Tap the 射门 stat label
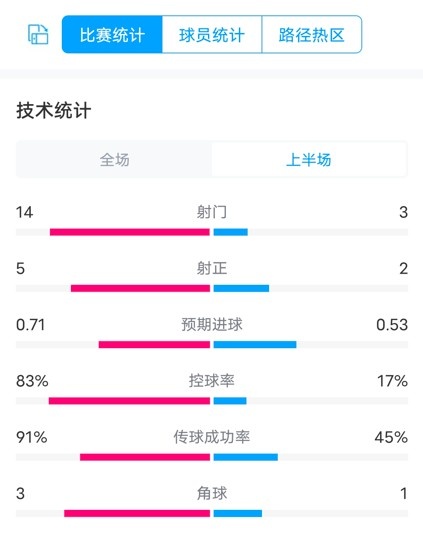This screenshot has height=539, width=423. pos(212,212)
